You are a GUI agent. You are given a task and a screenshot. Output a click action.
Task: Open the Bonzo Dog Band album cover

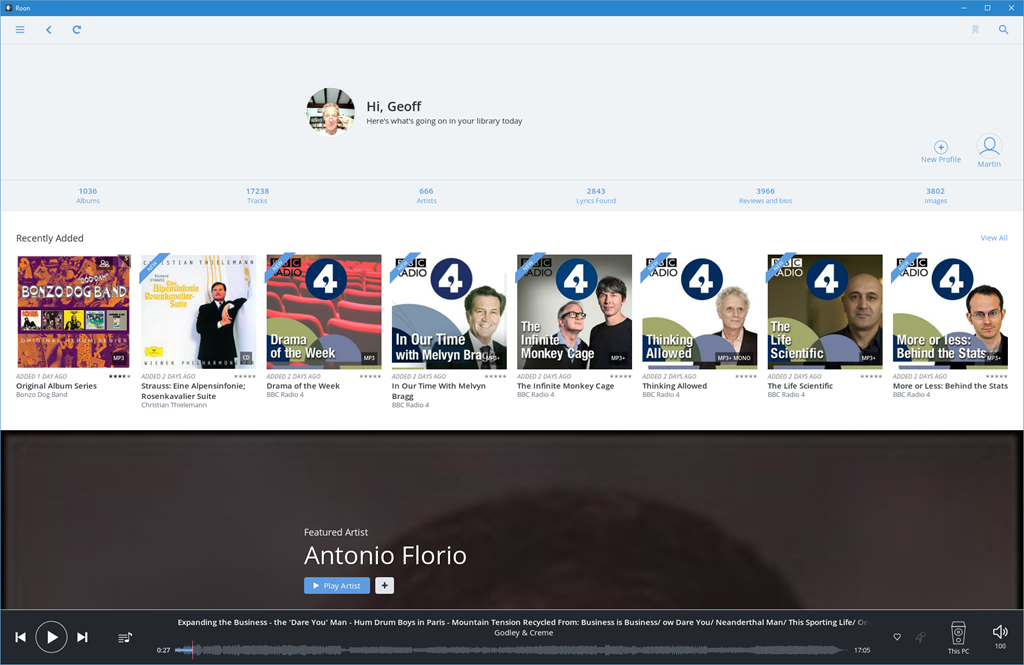73,311
